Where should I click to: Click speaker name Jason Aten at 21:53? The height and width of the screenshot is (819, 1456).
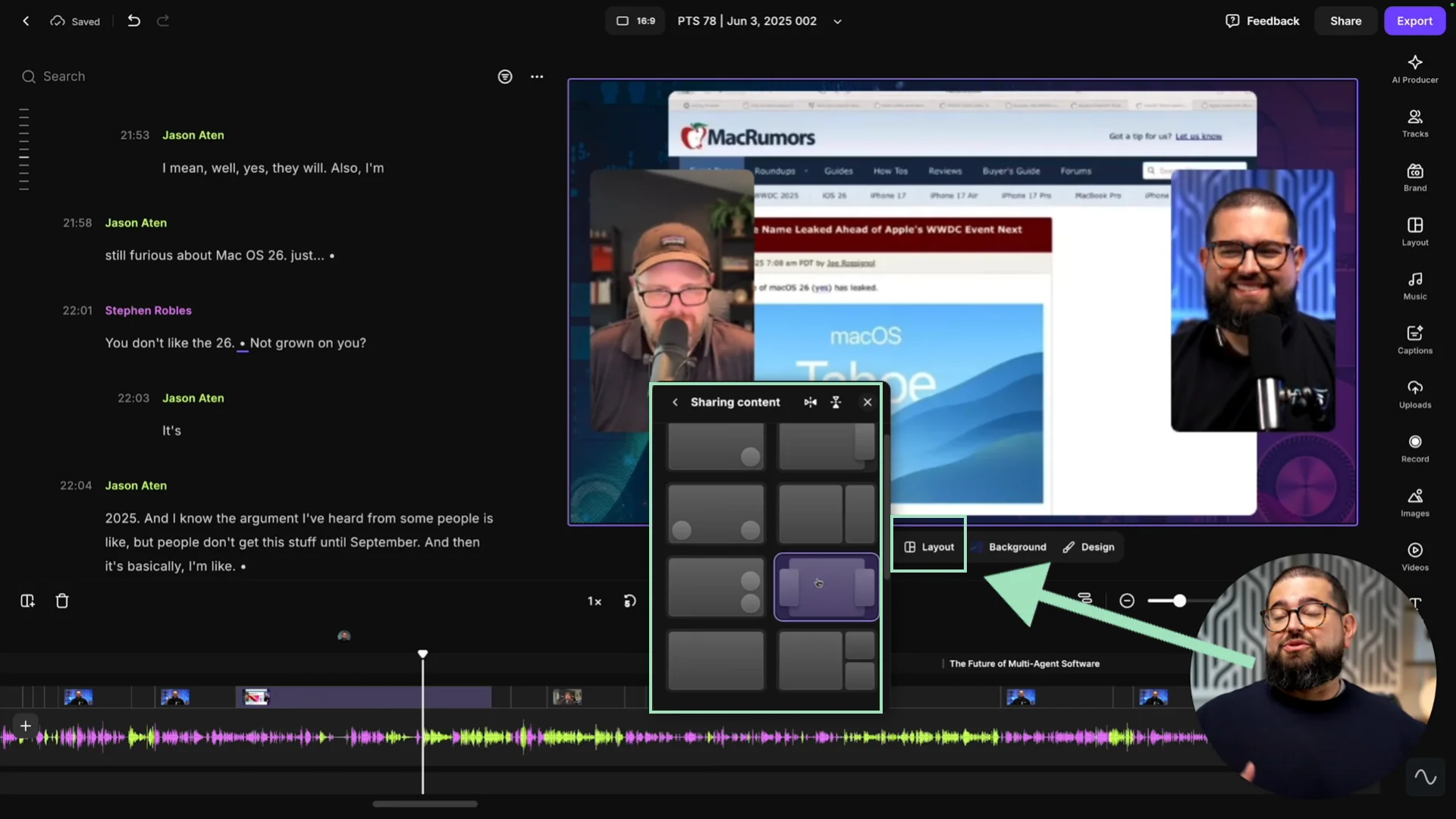click(x=193, y=135)
